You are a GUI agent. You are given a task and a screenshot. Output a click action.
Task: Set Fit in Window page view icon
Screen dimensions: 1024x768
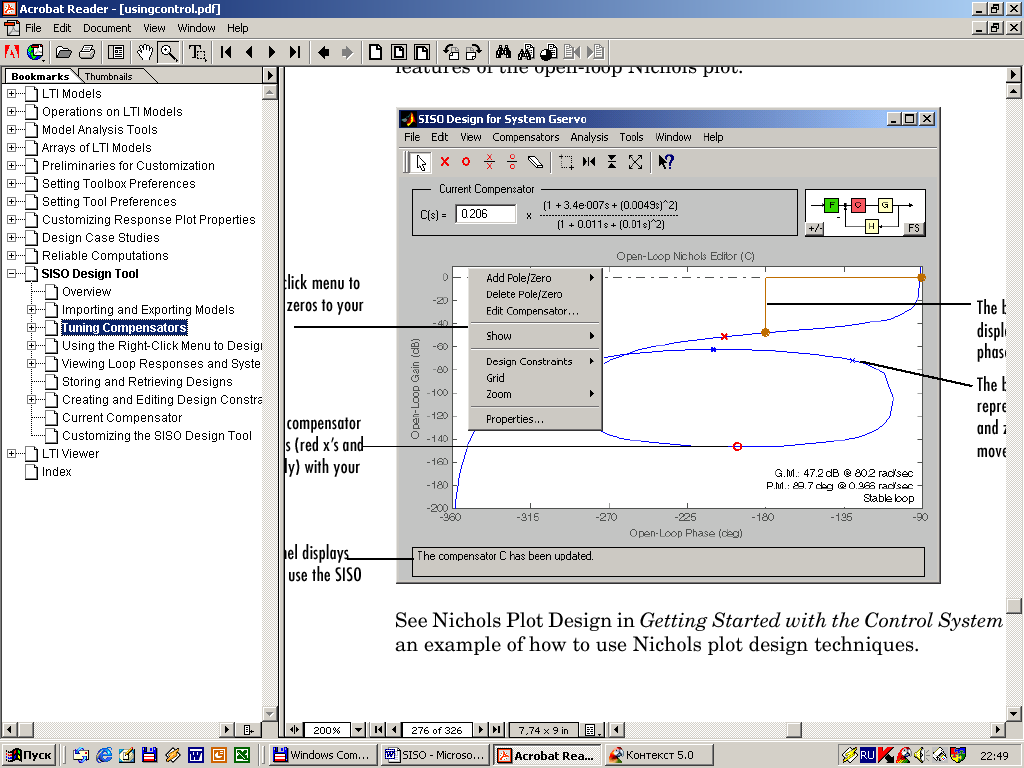click(399, 52)
